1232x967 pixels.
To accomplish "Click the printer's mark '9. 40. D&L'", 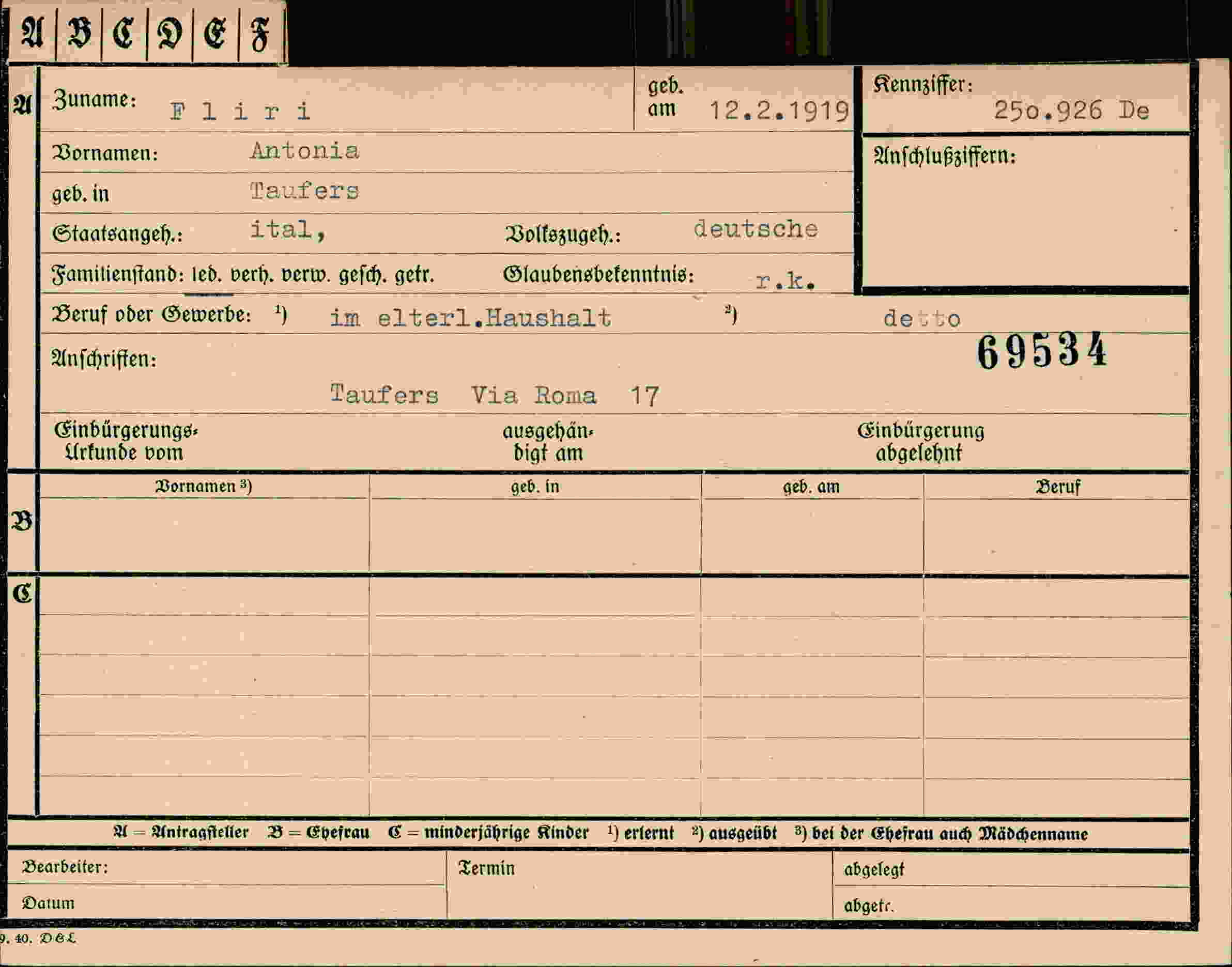I will click(x=37, y=939).
